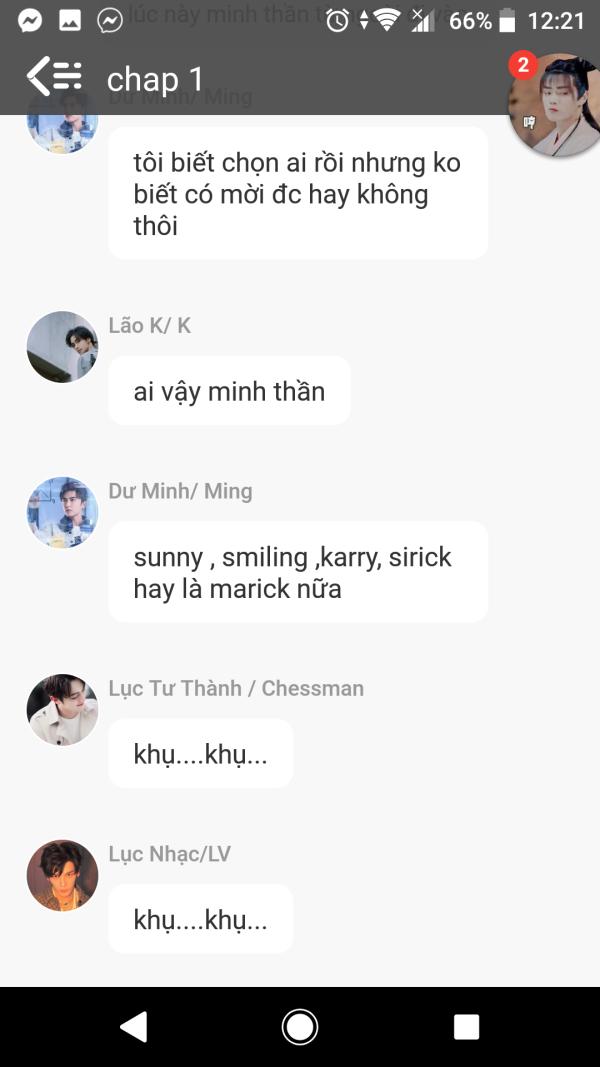Tap Lão K avatar picture
600x1067 pixels.
tap(63, 347)
